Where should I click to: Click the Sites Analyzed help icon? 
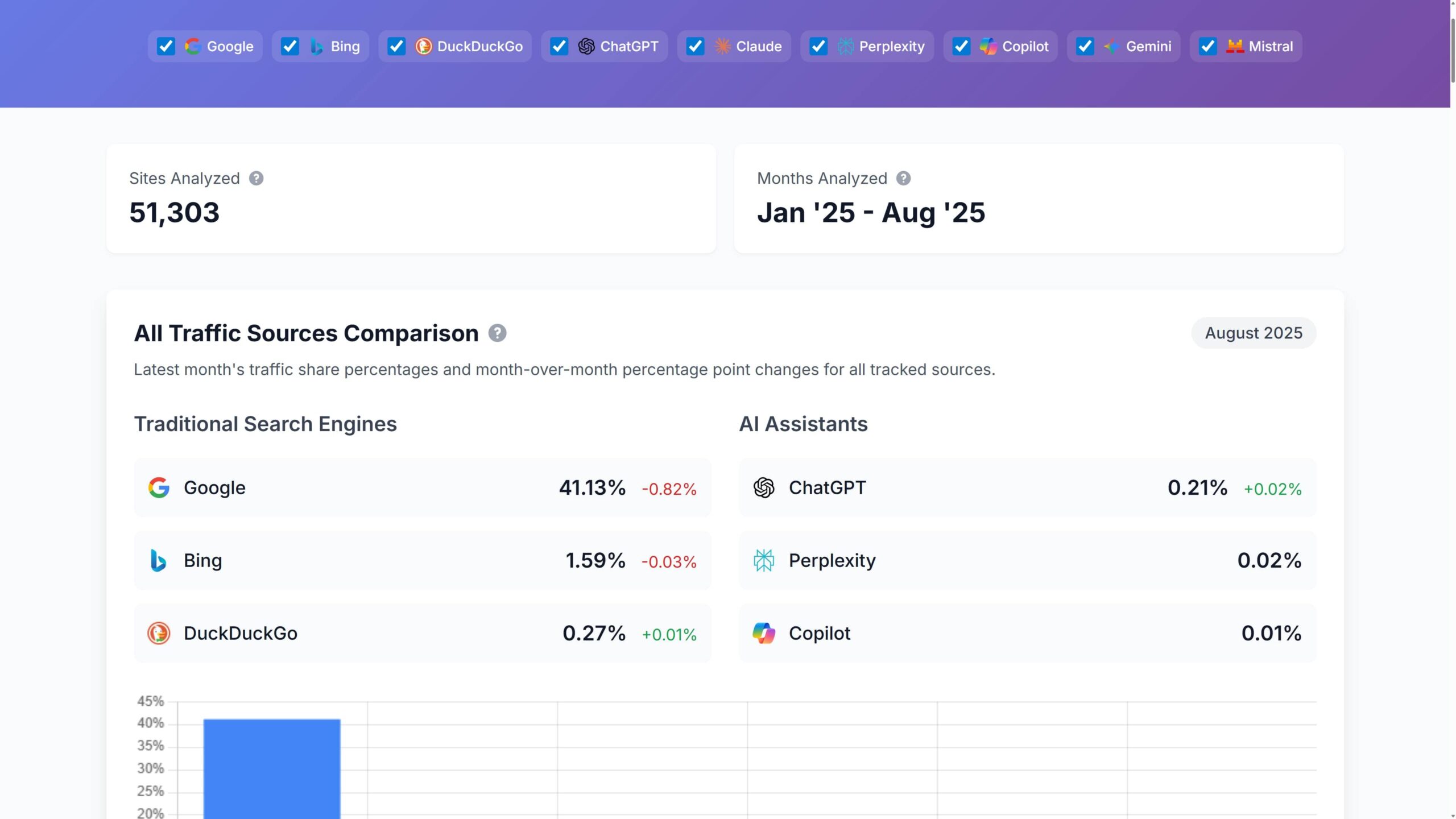click(256, 179)
